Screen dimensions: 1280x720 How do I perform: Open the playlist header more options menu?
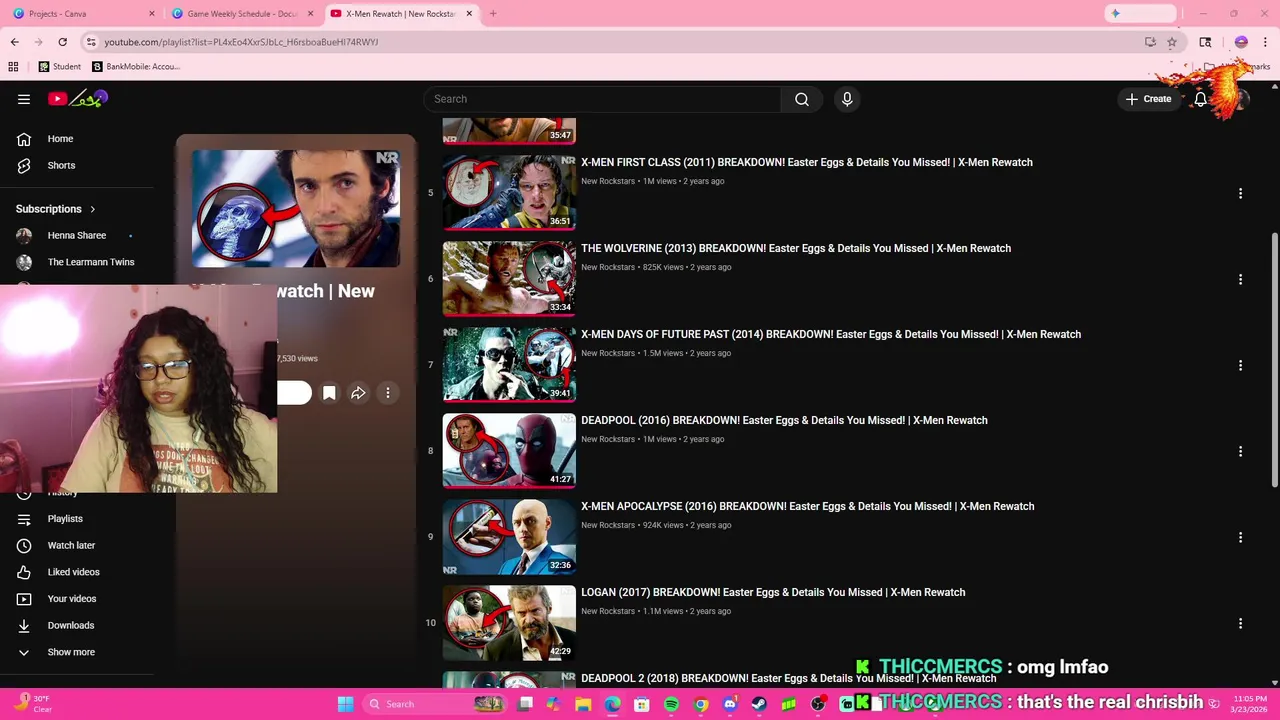point(388,393)
